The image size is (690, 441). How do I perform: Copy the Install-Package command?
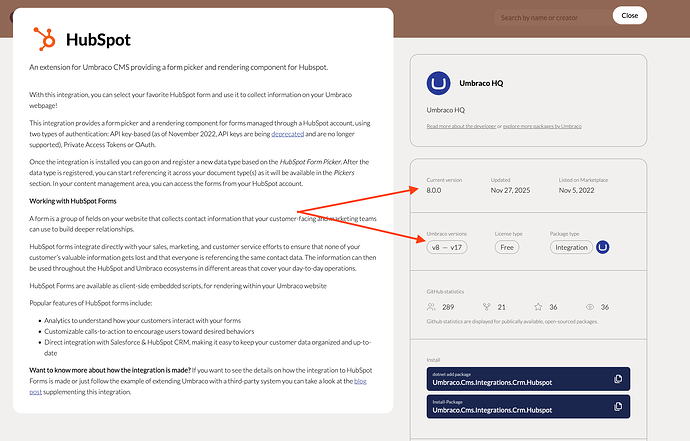click(x=618, y=407)
